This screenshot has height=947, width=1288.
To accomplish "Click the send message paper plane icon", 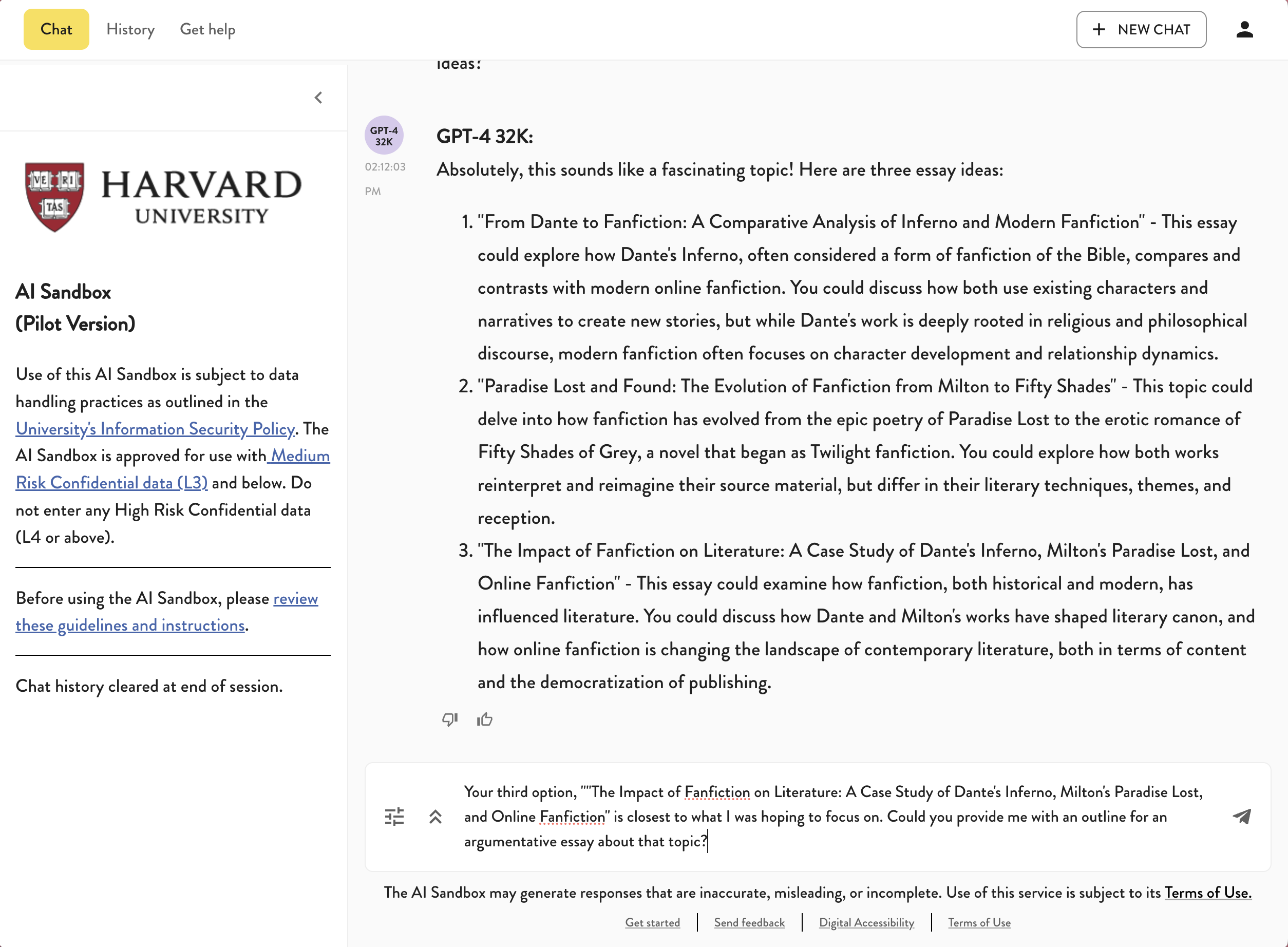I will (1242, 817).
